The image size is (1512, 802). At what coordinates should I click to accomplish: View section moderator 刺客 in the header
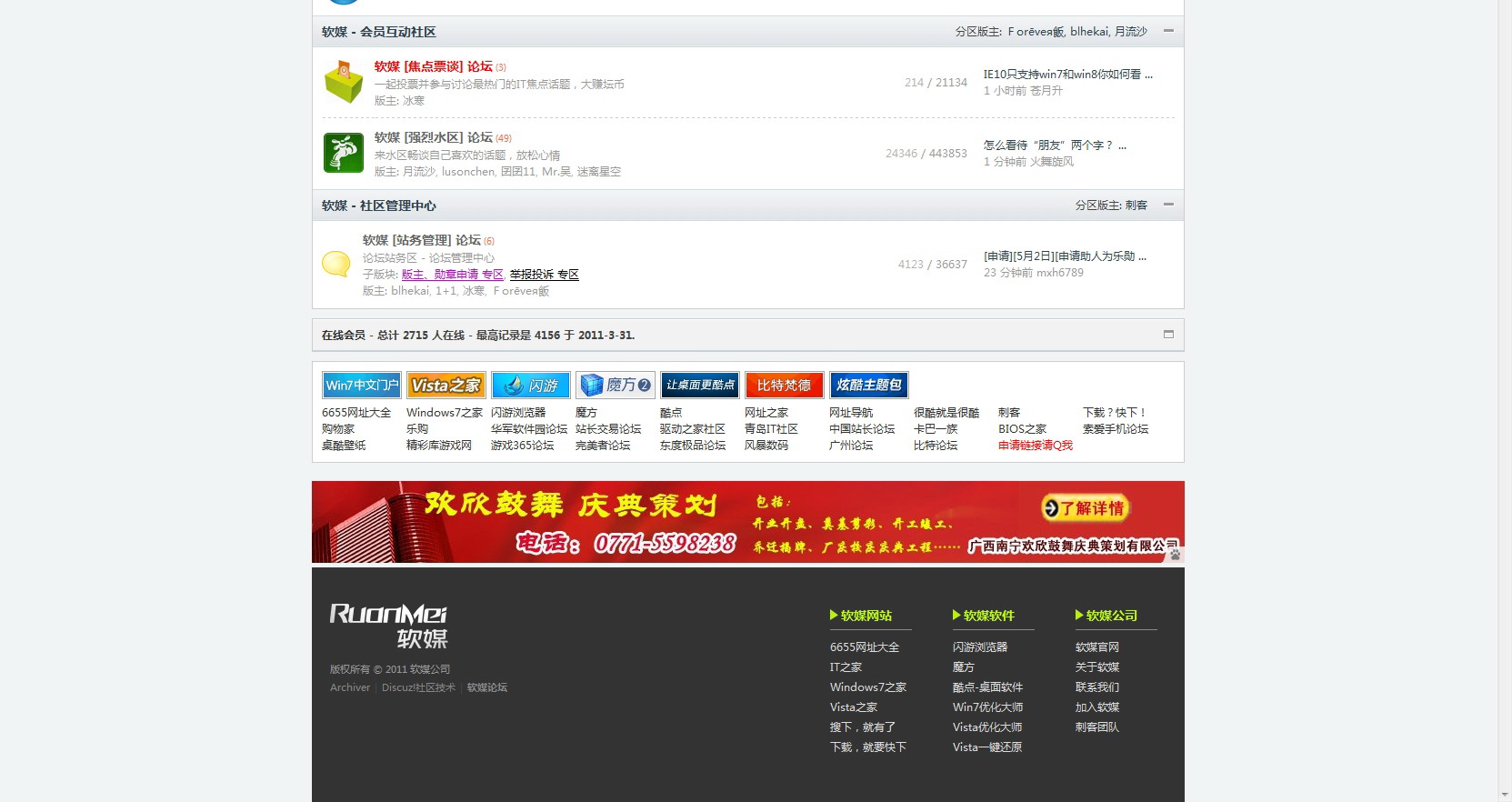click(1137, 206)
